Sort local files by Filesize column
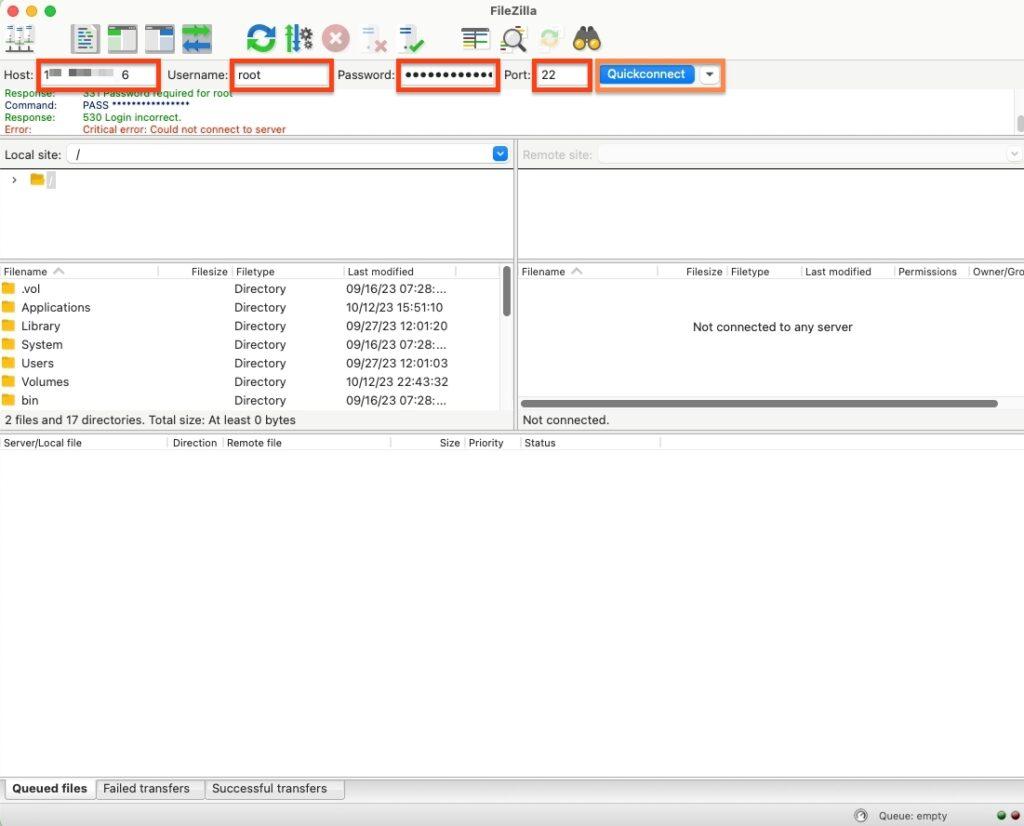The height and width of the screenshot is (826, 1024). coord(195,272)
